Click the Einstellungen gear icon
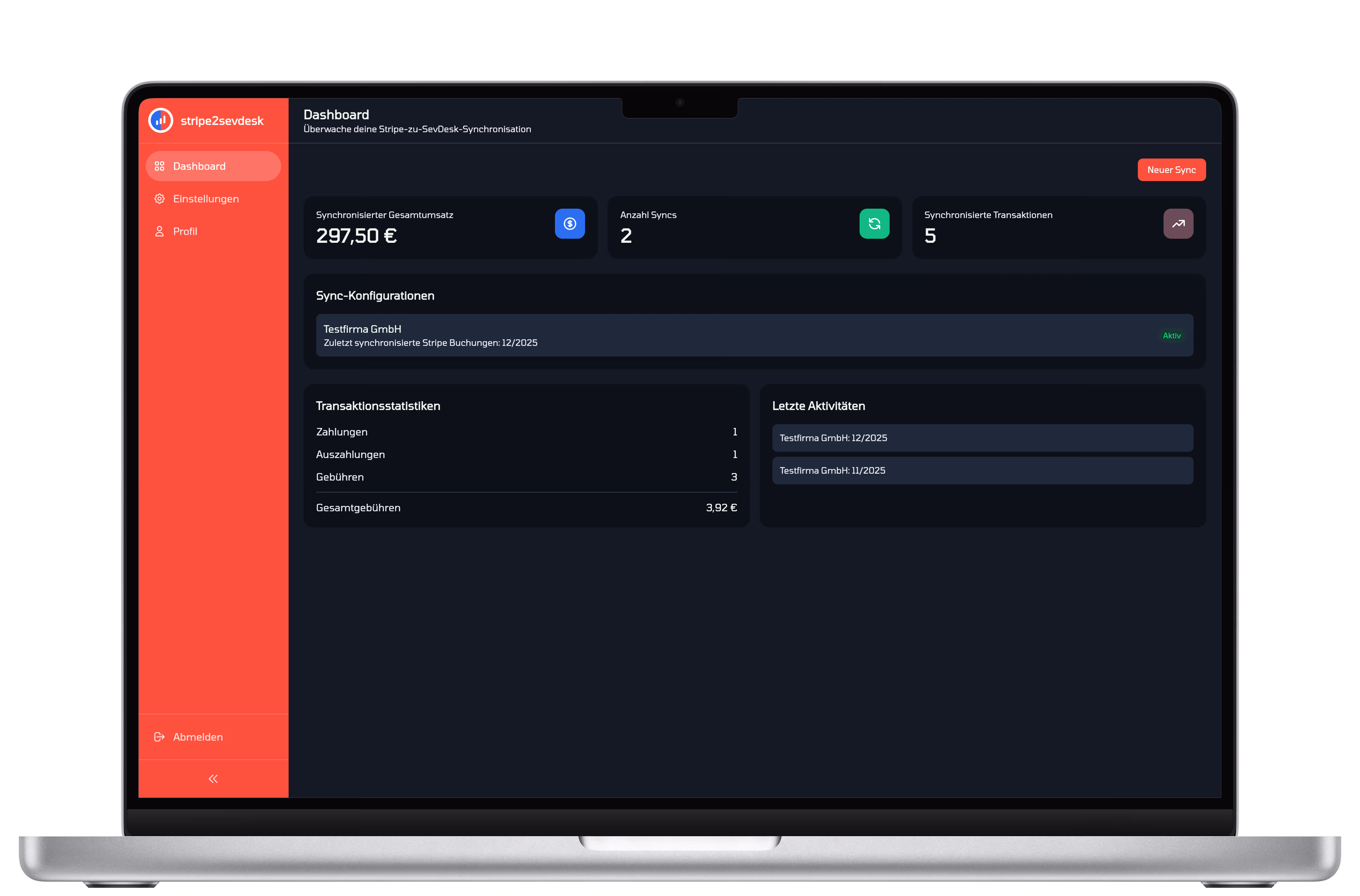The width and height of the screenshot is (1360, 896). 160,198
